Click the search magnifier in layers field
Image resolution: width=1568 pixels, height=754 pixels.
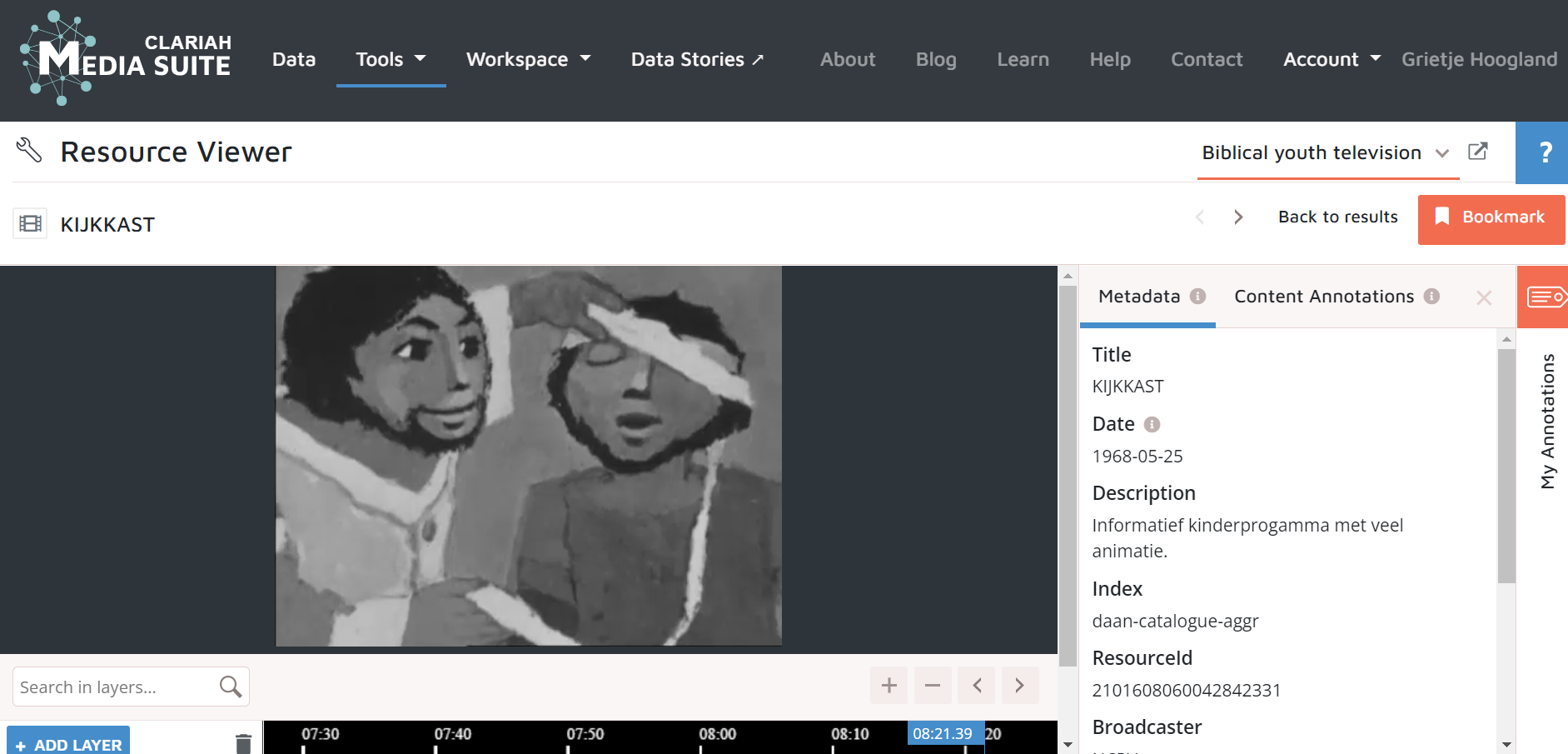pos(231,687)
